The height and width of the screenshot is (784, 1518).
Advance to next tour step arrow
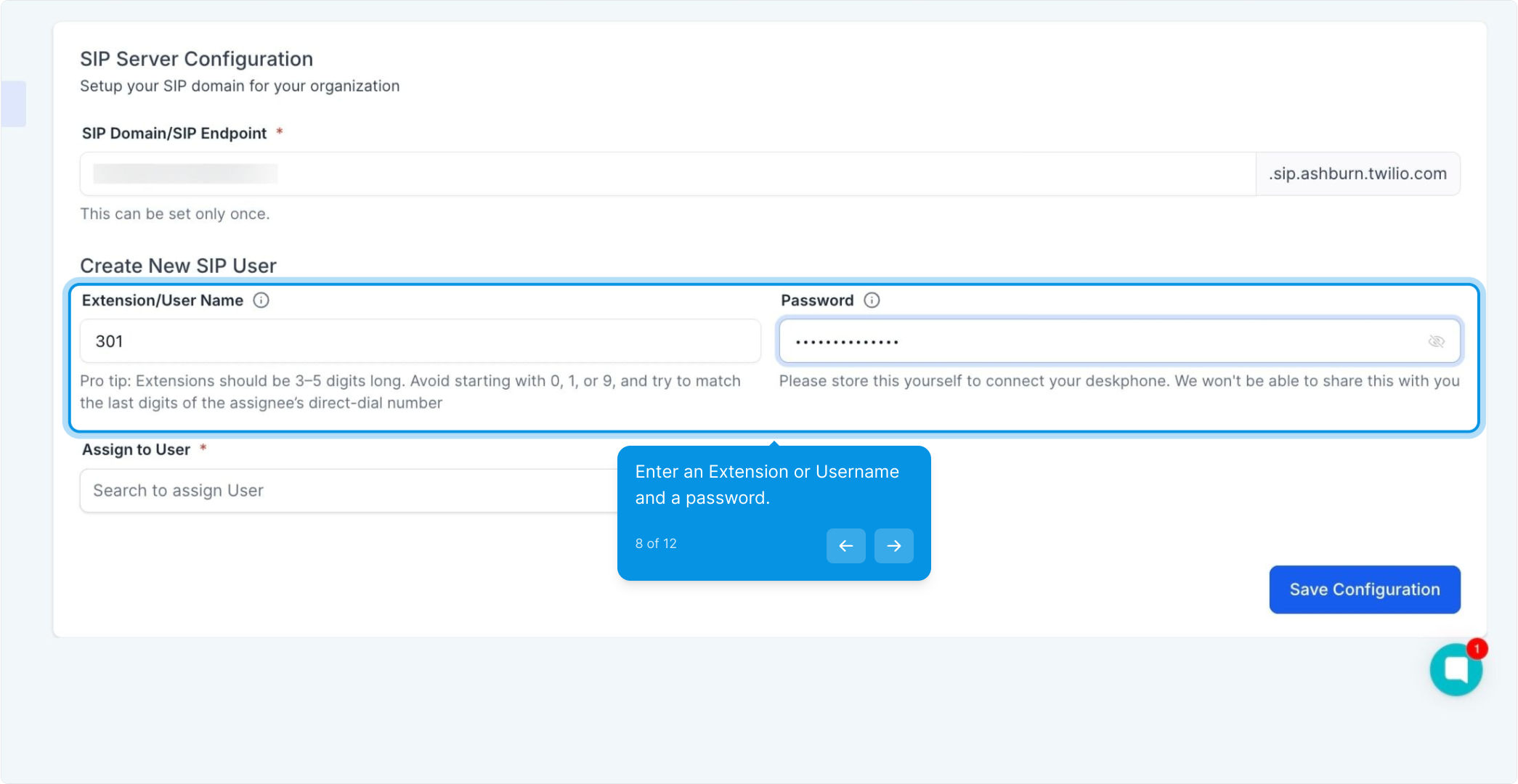[893, 546]
